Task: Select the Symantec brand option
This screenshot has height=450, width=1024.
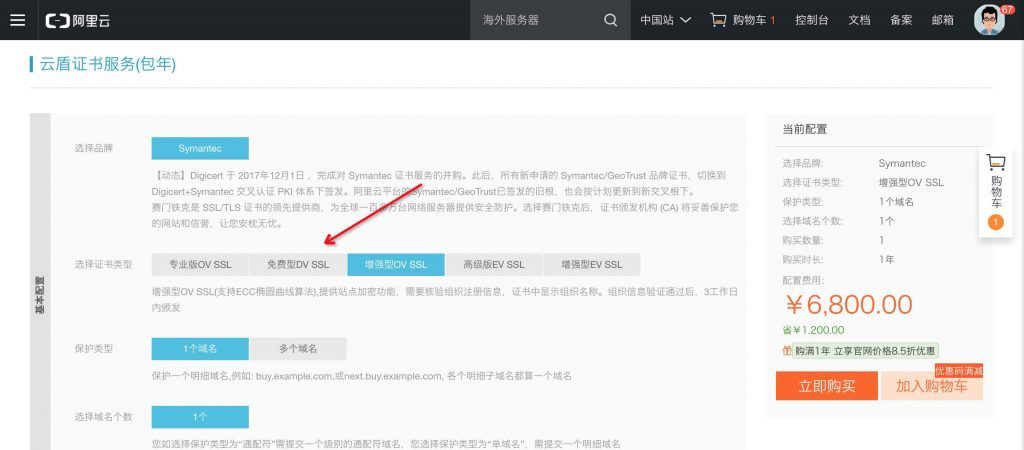Action: [x=200, y=148]
